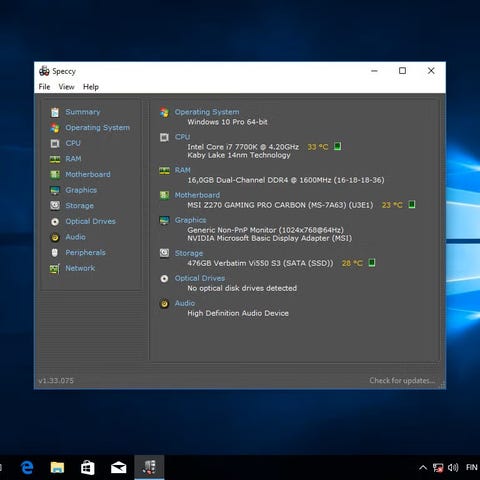Click the Windows 10 Pro 64-bit text
The image size is (480, 480).
coord(227,122)
